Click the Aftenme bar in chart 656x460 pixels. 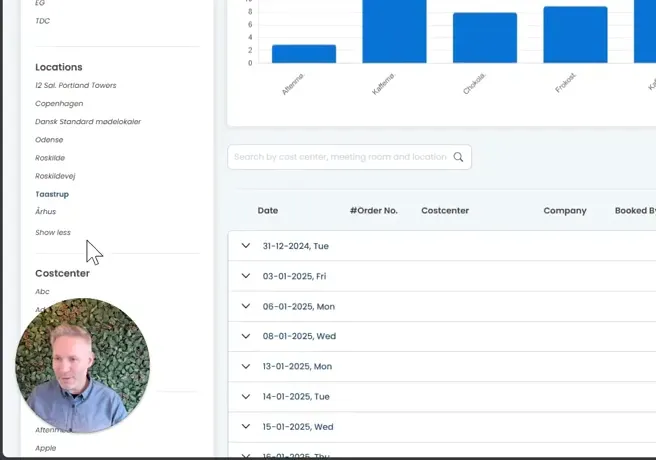(304, 54)
